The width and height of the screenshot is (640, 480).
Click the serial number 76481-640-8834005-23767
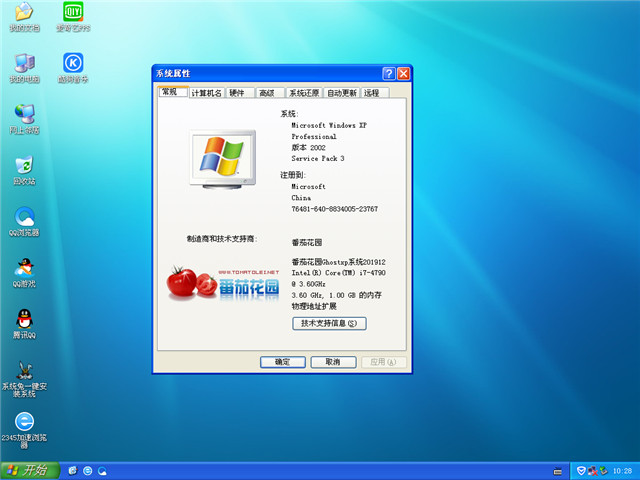point(335,209)
